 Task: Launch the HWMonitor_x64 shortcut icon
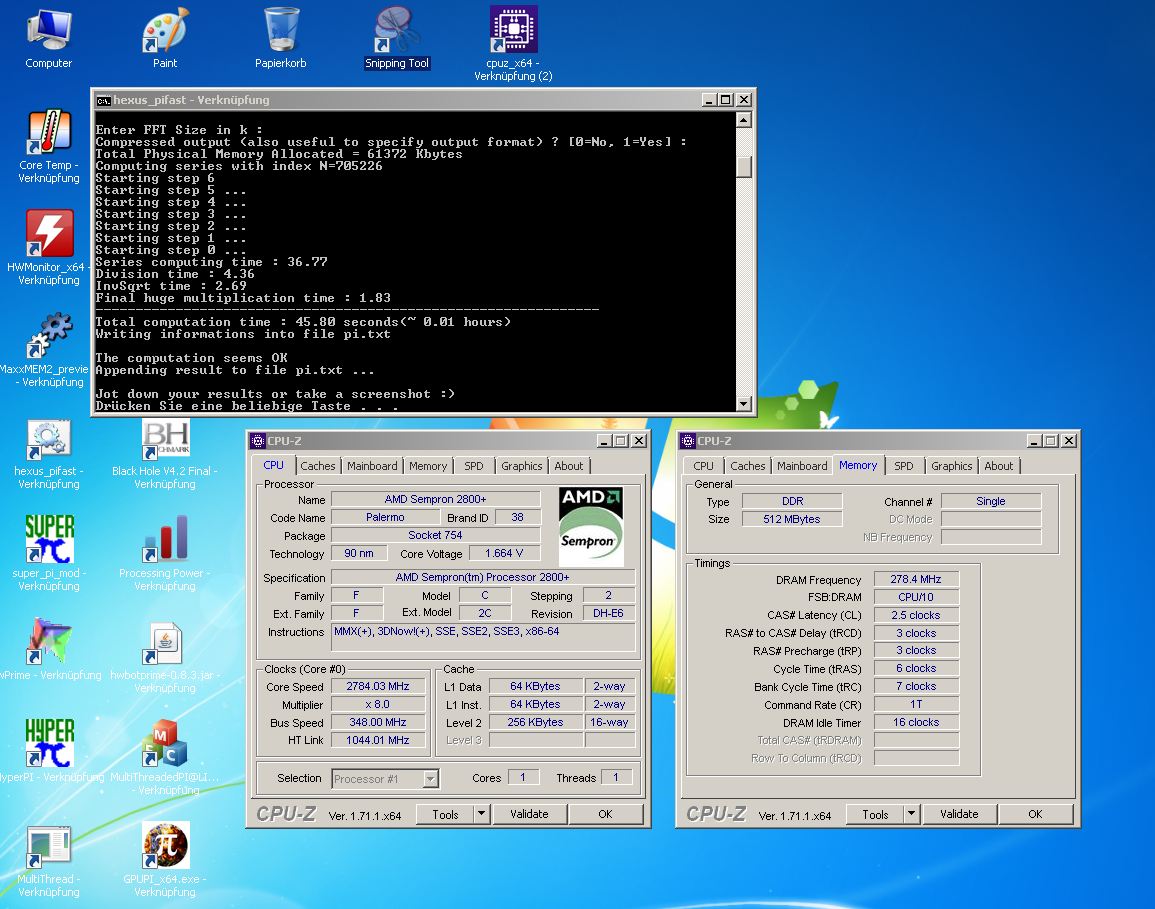tap(49, 234)
